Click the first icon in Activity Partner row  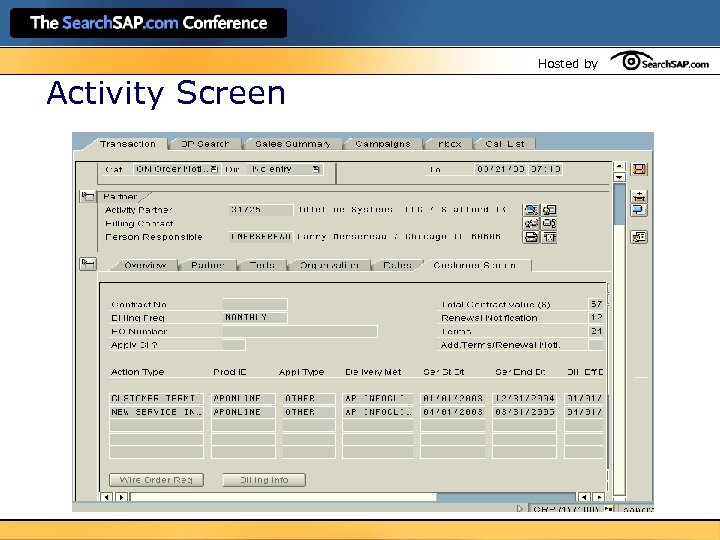[531, 210]
